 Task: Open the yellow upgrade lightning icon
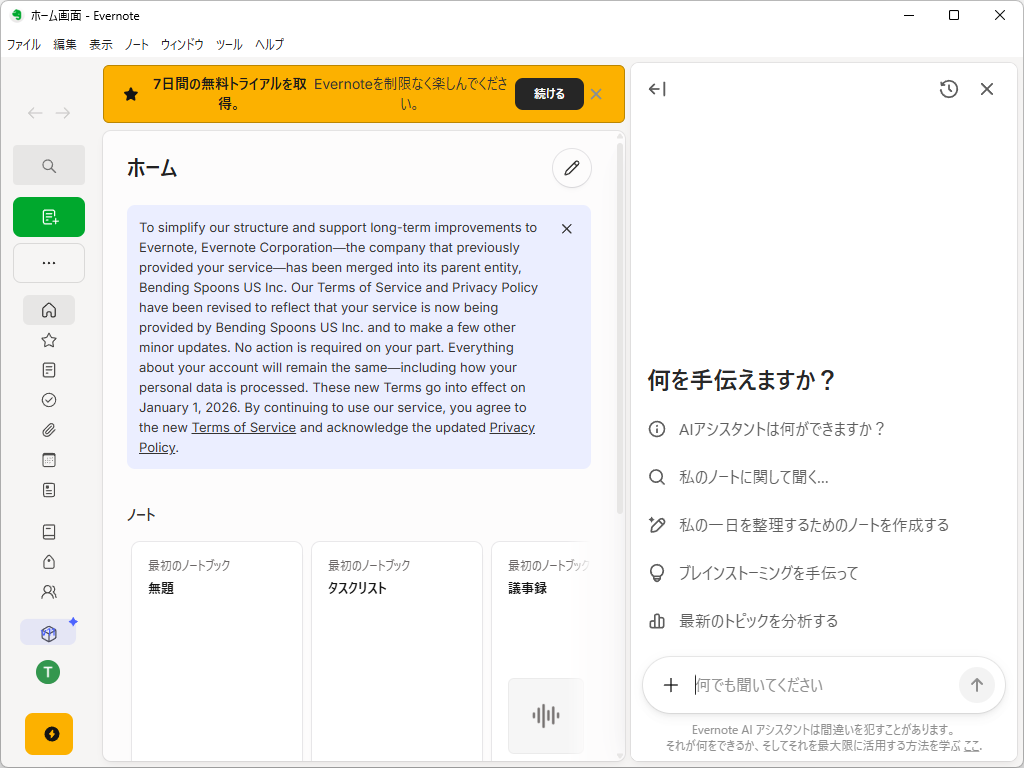pos(48,734)
